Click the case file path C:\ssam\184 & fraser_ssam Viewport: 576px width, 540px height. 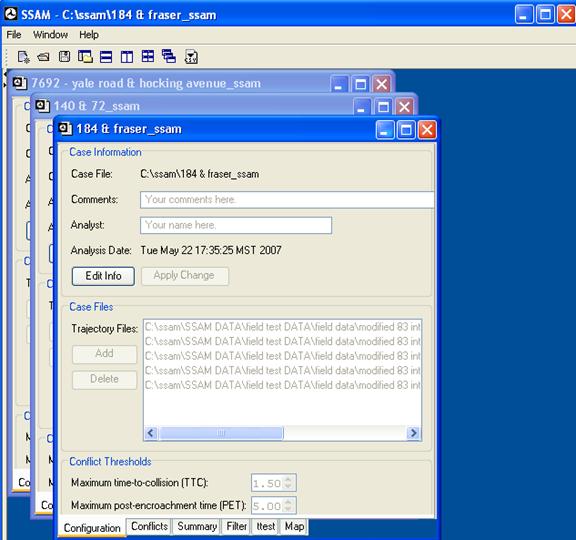click(x=199, y=174)
